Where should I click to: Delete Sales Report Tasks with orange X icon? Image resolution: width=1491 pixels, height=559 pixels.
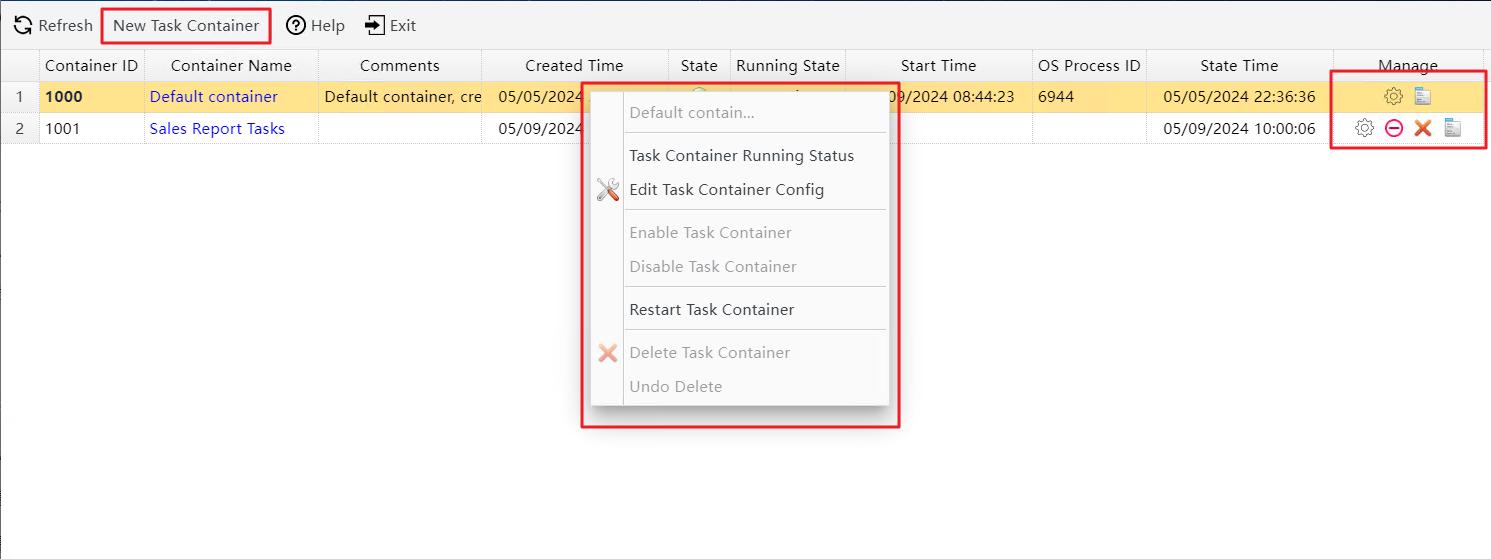(x=1423, y=128)
